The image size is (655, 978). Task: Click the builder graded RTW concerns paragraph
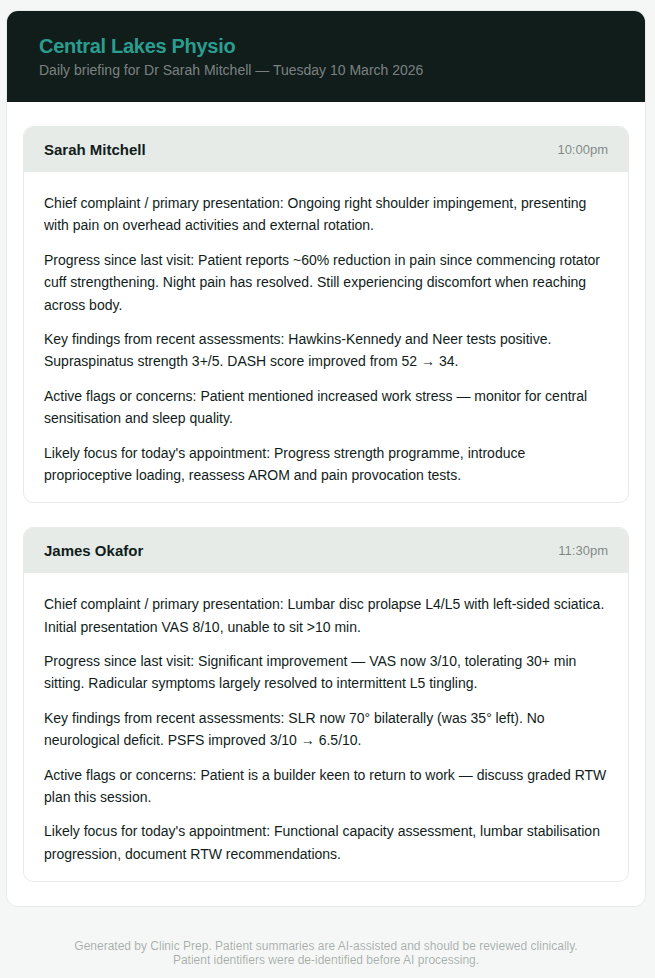tap(325, 786)
